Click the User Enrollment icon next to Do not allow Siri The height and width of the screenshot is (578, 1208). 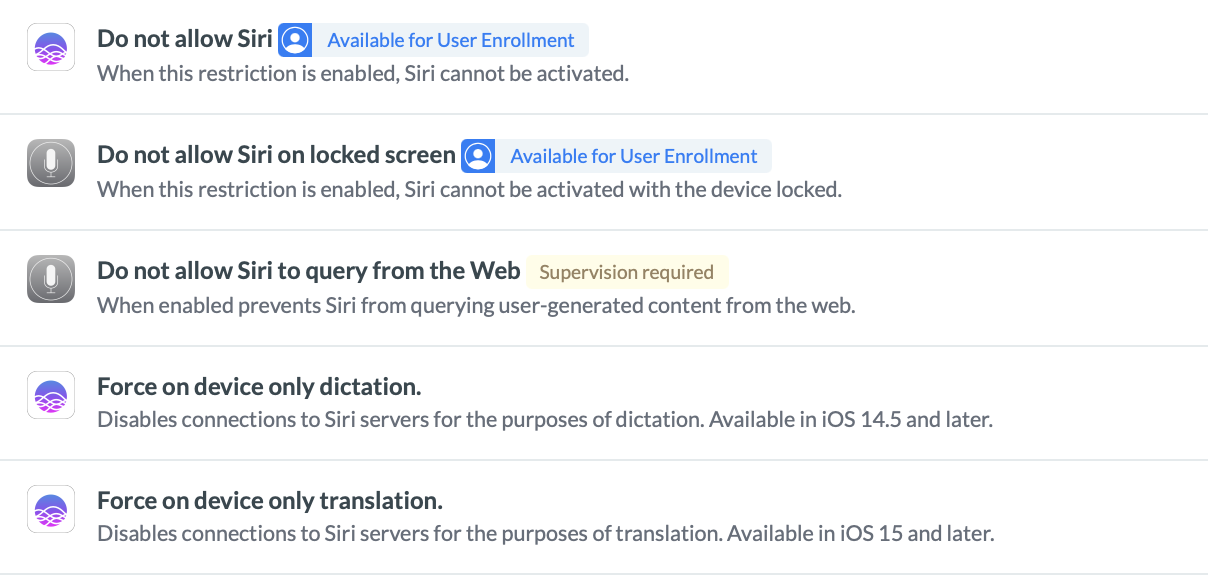coord(295,40)
